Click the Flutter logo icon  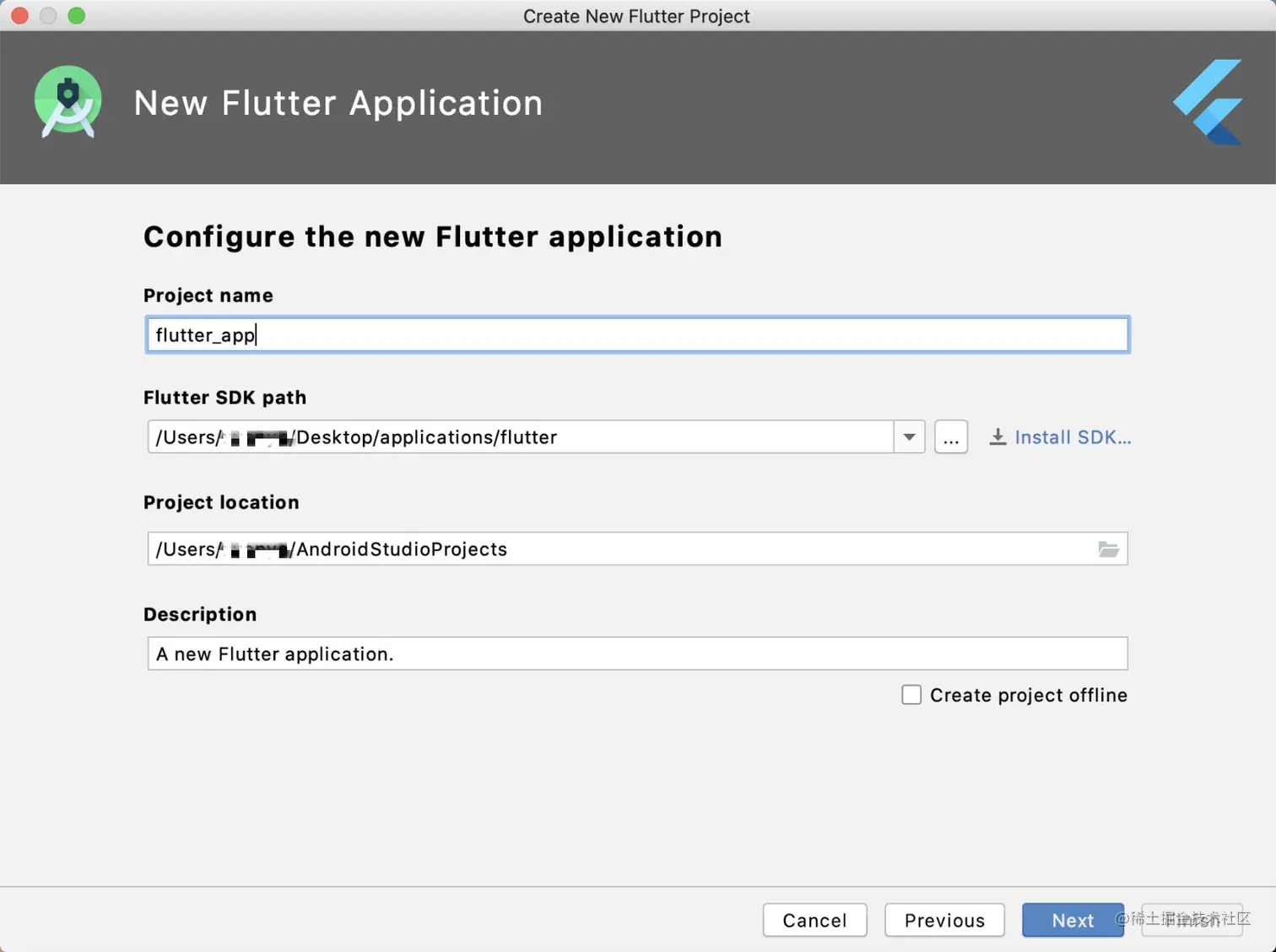click(x=1208, y=102)
